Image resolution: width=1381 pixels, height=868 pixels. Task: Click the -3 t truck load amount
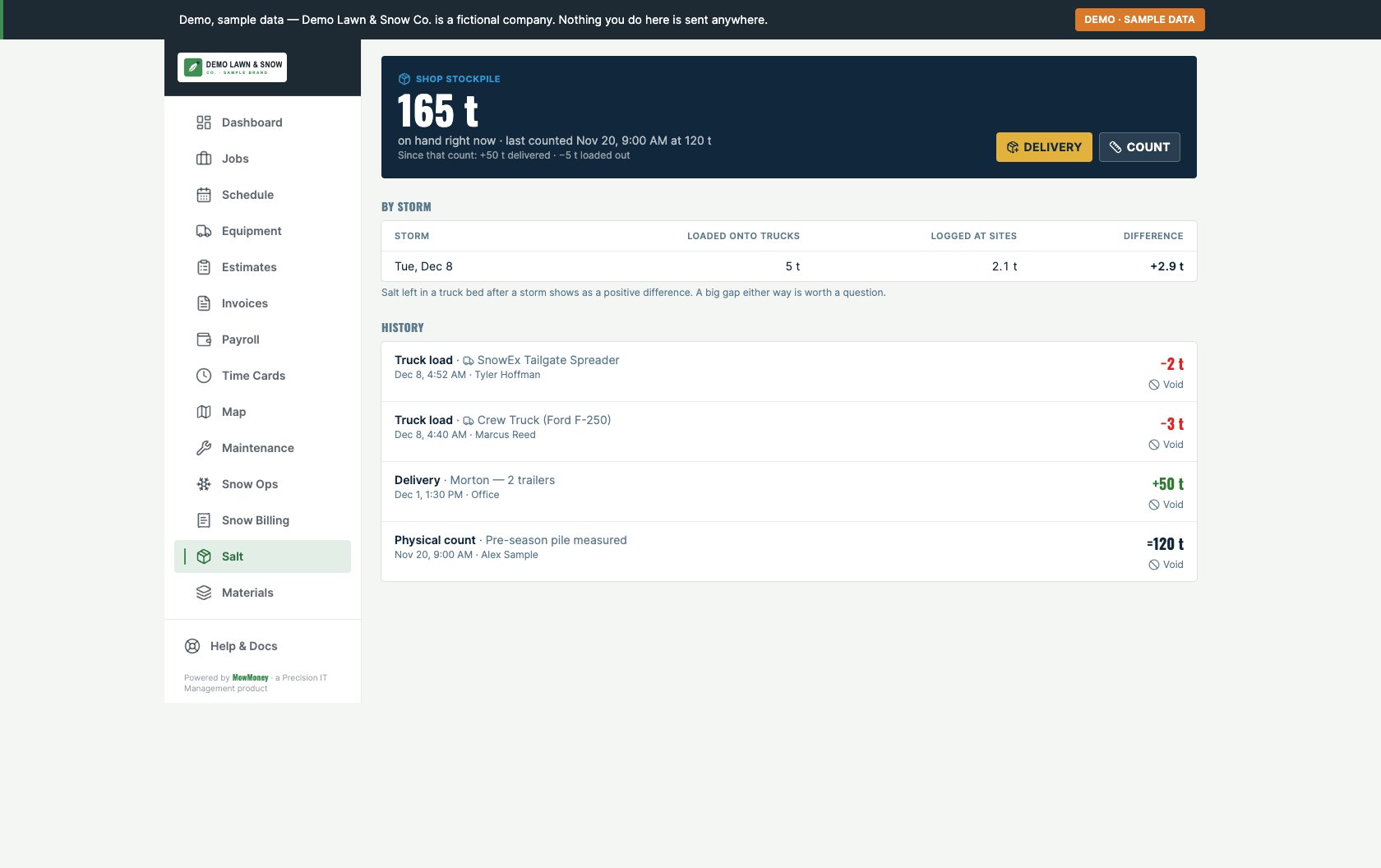(x=1171, y=424)
